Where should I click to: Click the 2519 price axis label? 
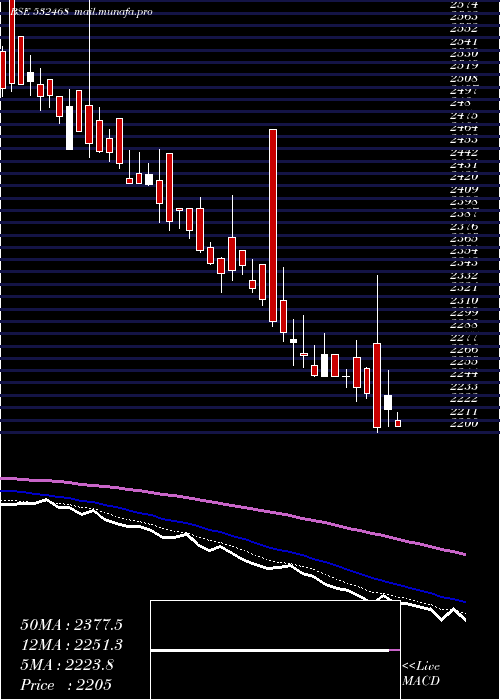[x=464, y=66]
